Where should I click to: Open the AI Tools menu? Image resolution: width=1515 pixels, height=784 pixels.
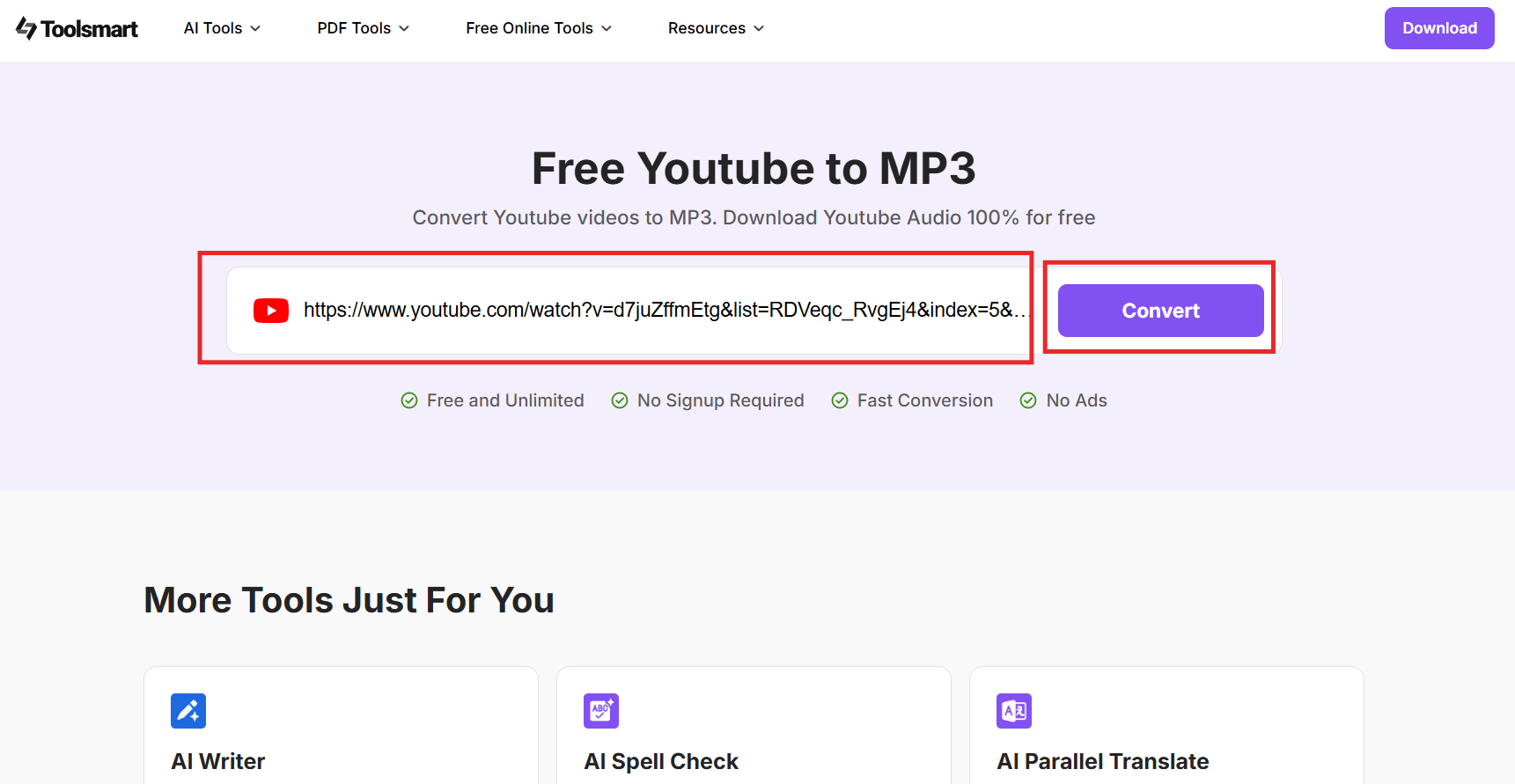point(222,28)
